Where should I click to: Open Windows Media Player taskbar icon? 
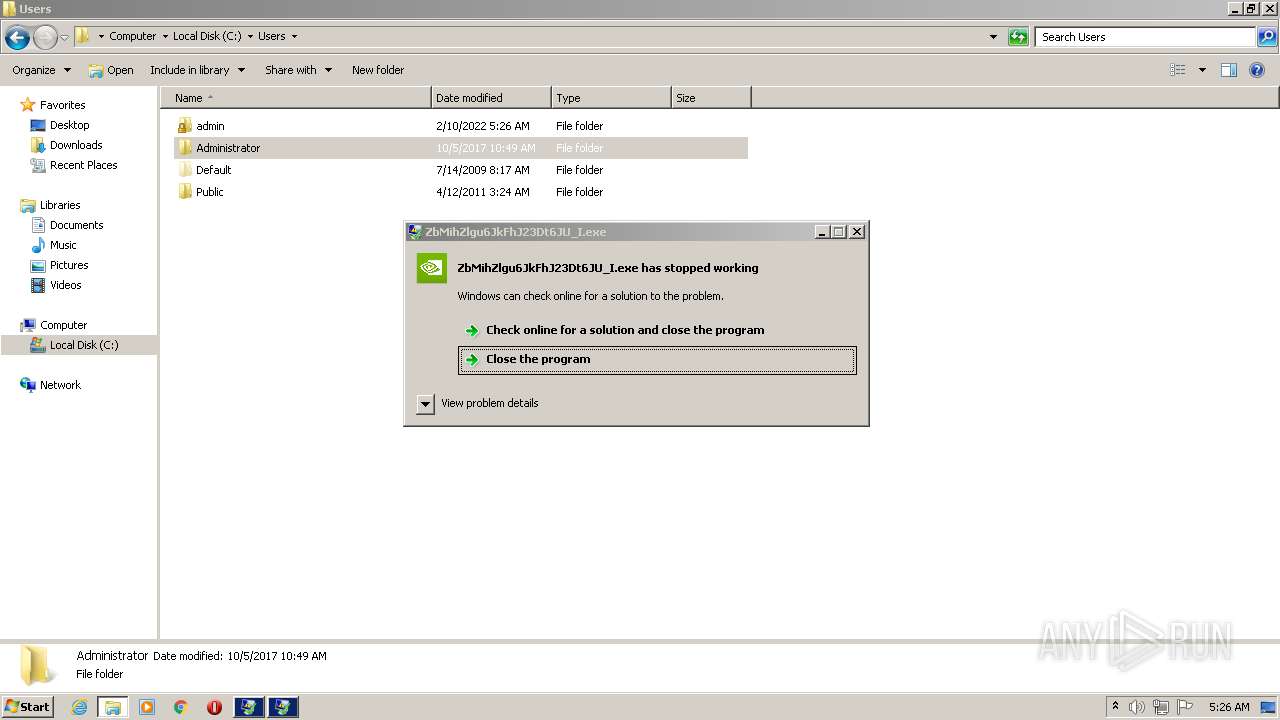(x=147, y=707)
